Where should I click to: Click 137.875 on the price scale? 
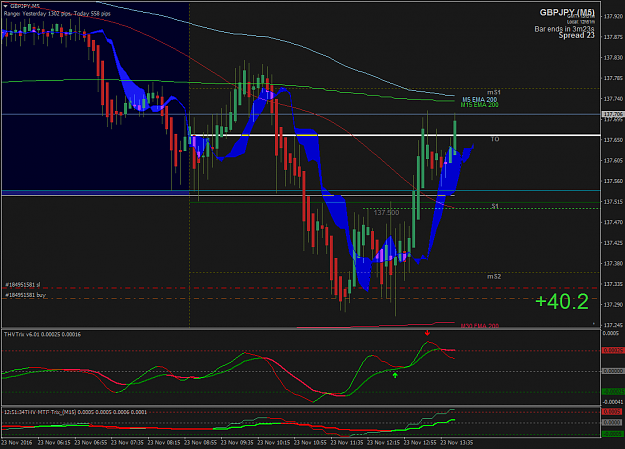tap(613, 37)
